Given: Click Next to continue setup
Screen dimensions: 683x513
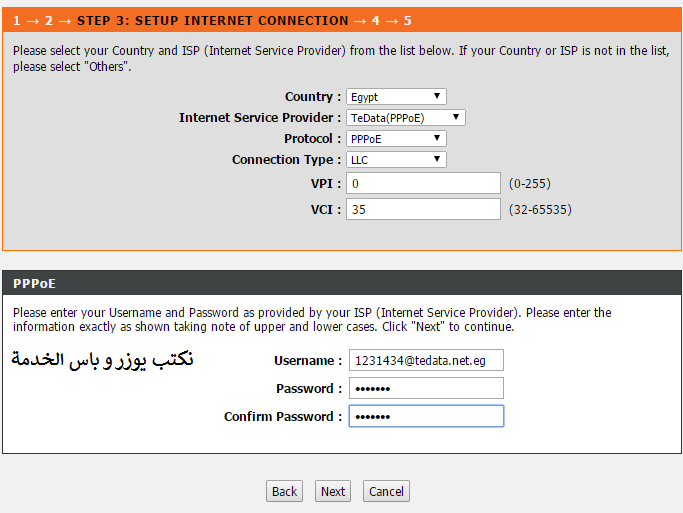Looking at the screenshot, I should point(333,491).
